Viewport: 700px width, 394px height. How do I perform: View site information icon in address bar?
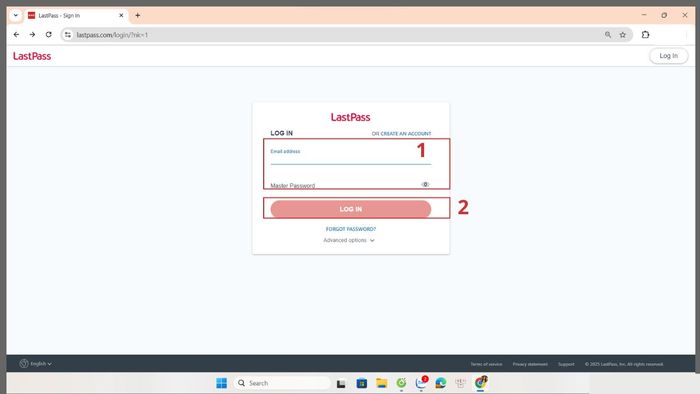[68, 35]
